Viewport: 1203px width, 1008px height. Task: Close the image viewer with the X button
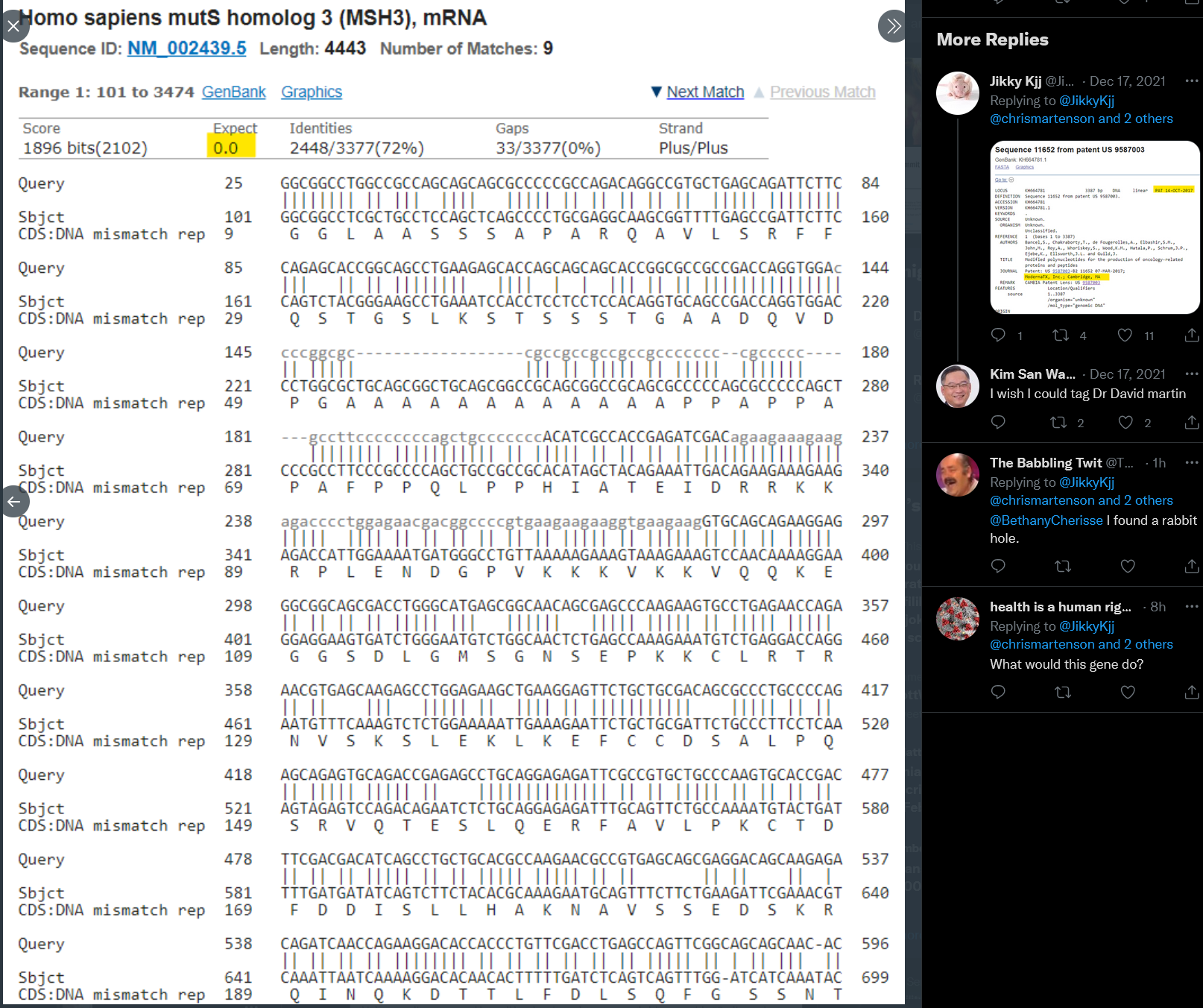tap(13, 27)
